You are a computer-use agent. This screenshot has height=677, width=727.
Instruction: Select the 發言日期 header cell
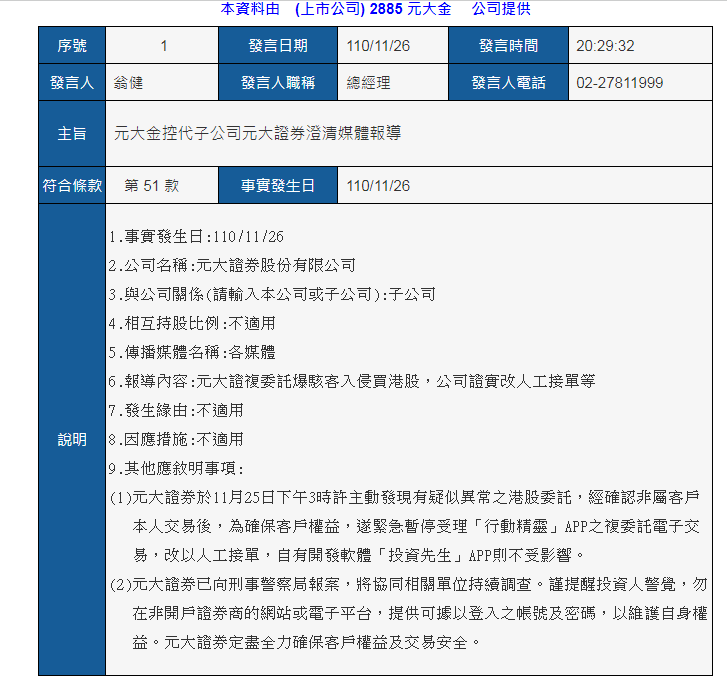pyautogui.click(x=278, y=45)
